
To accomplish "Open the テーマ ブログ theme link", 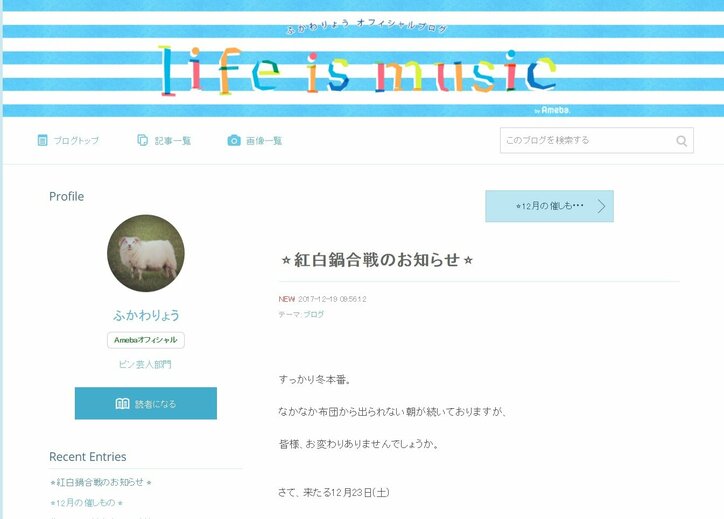I will tap(314, 314).
